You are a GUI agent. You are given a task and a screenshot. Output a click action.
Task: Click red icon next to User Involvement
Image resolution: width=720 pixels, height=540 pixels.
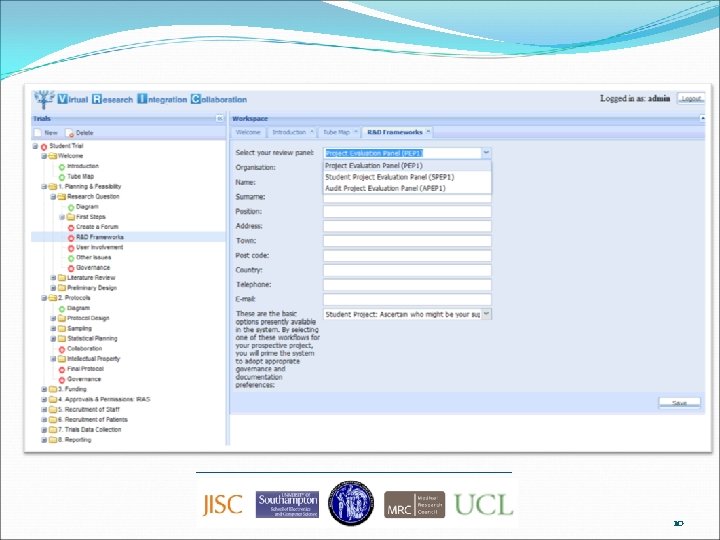point(71,248)
